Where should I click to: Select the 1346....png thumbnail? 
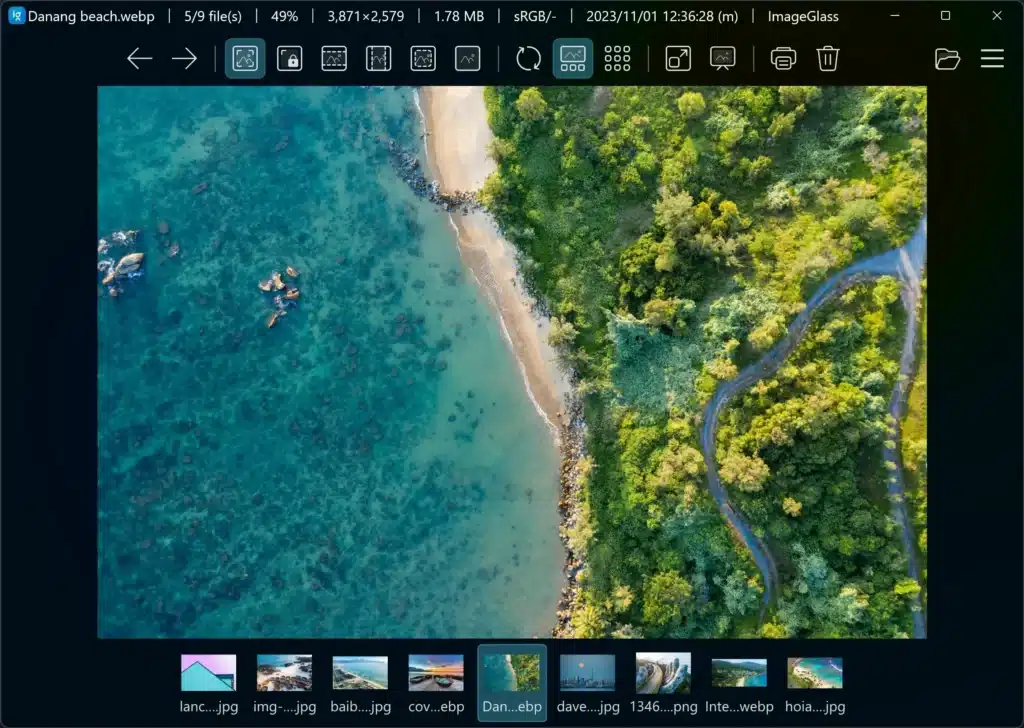(x=664, y=684)
